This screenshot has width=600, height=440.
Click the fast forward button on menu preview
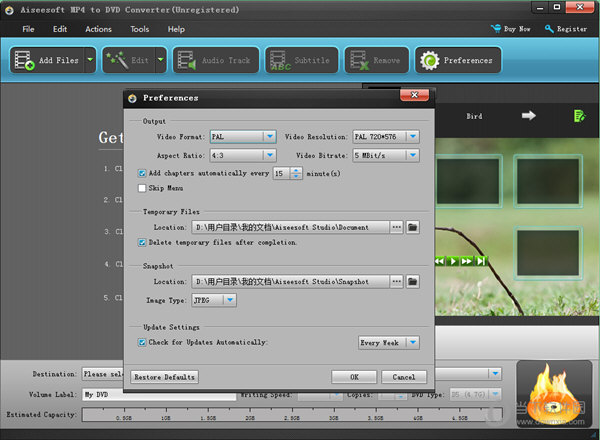[466, 261]
